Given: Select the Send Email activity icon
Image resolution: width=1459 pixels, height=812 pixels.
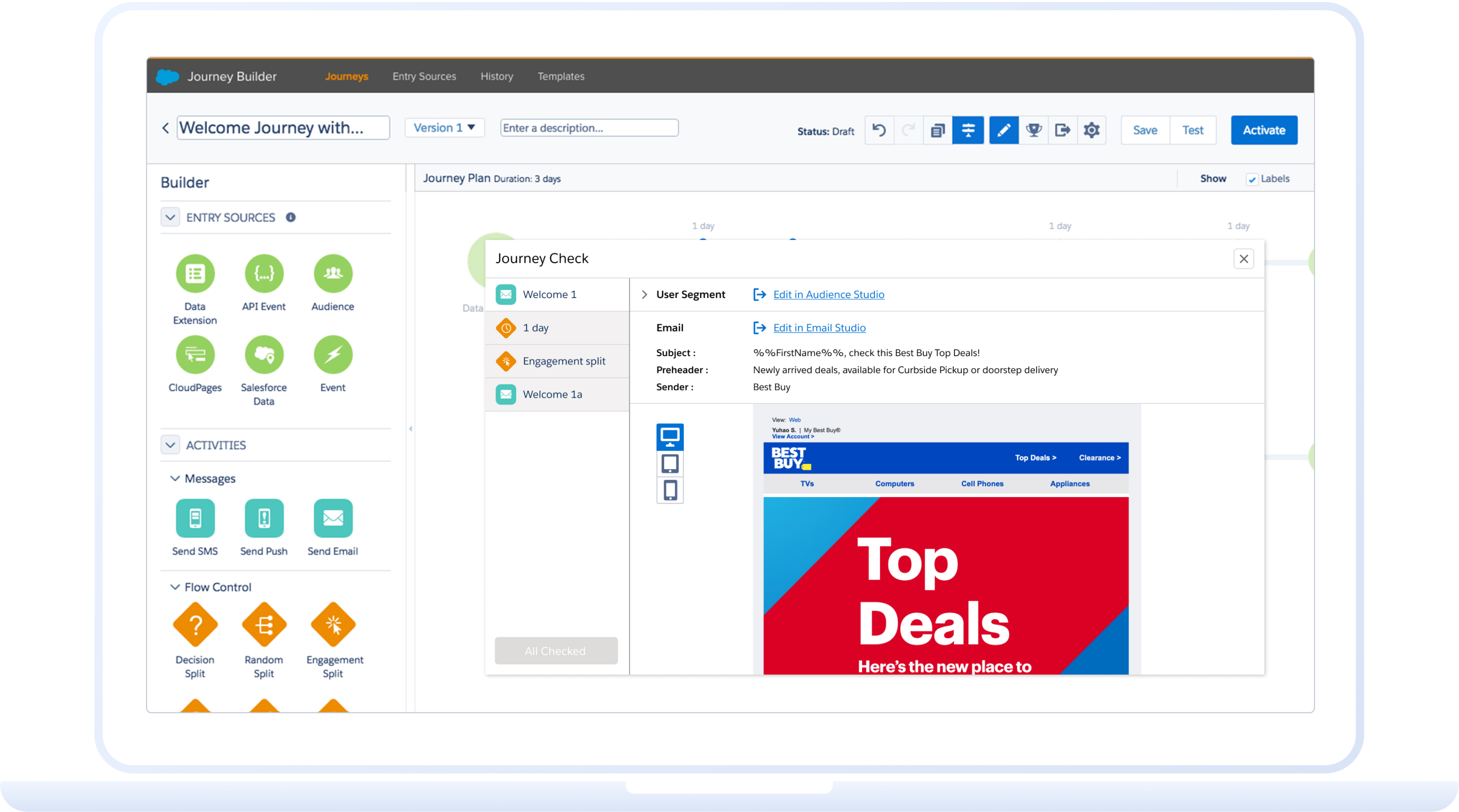Looking at the screenshot, I should tap(333, 518).
